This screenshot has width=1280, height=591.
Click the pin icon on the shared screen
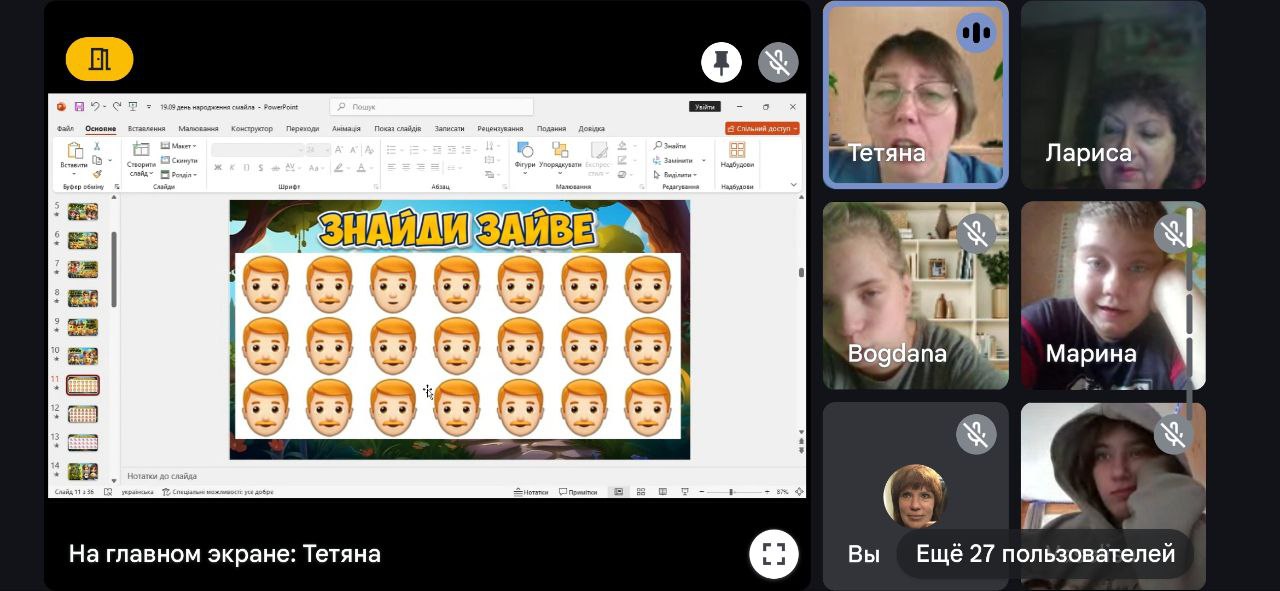(x=721, y=62)
